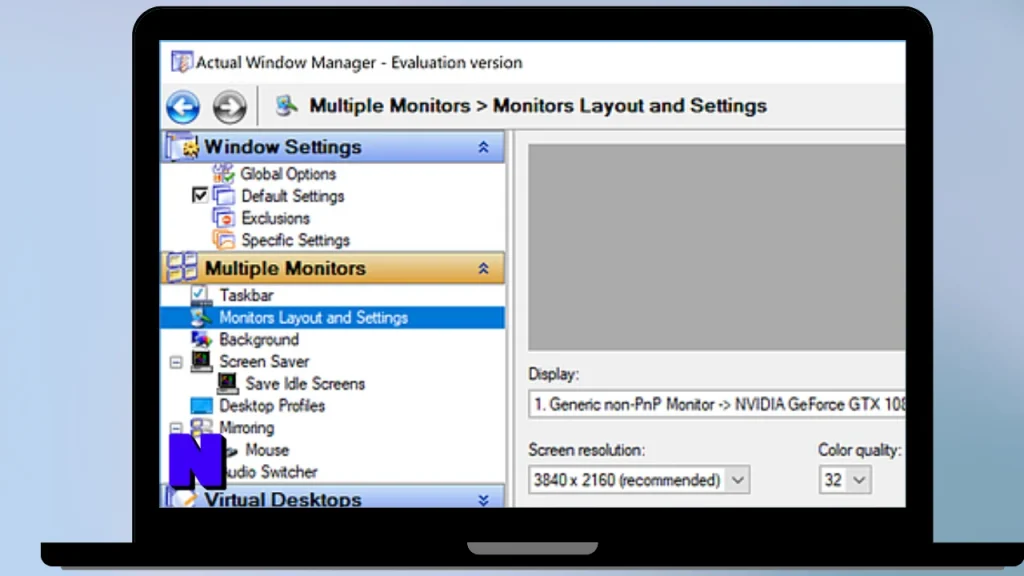
Task: Click the gray monitor layout preview area
Action: [x=716, y=248]
